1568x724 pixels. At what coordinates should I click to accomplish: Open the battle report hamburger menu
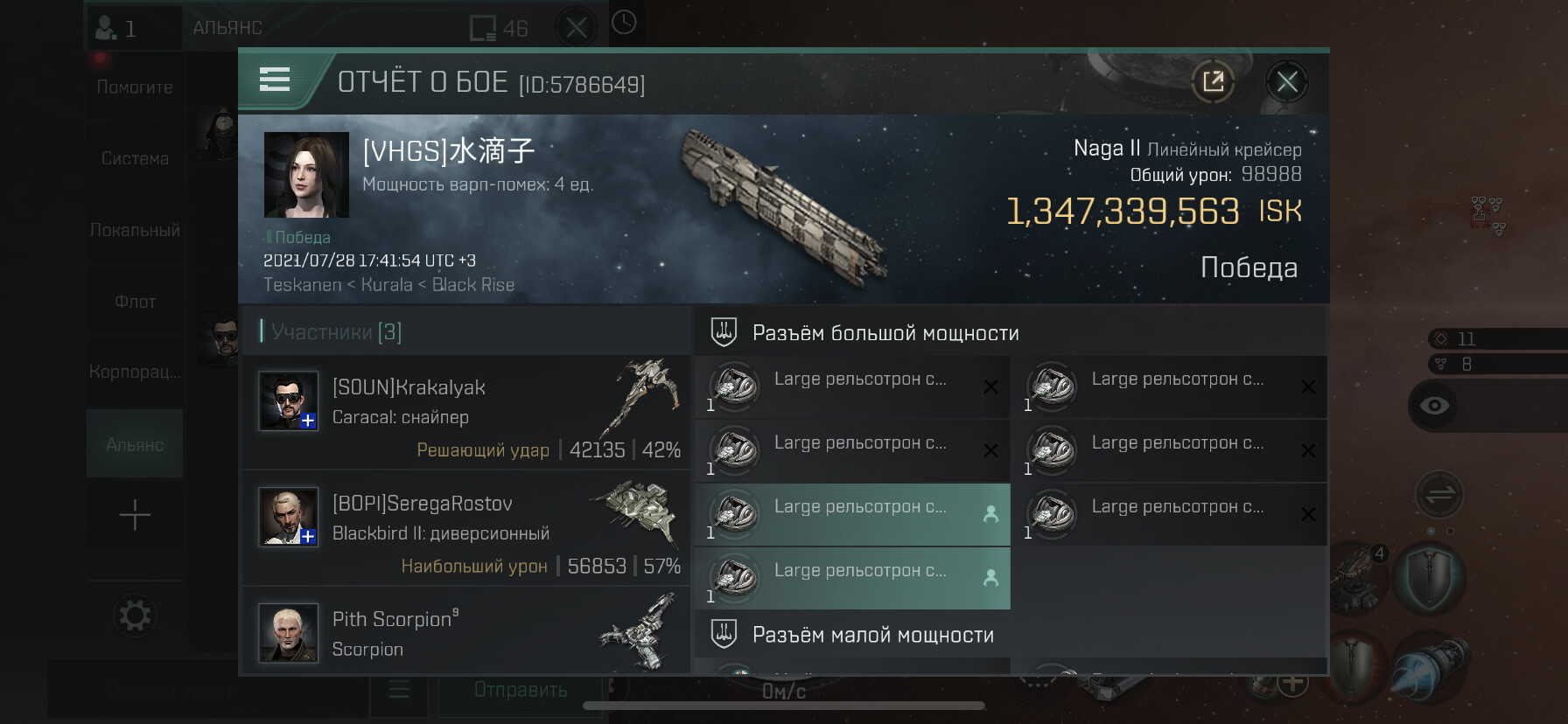pyautogui.click(x=275, y=80)
